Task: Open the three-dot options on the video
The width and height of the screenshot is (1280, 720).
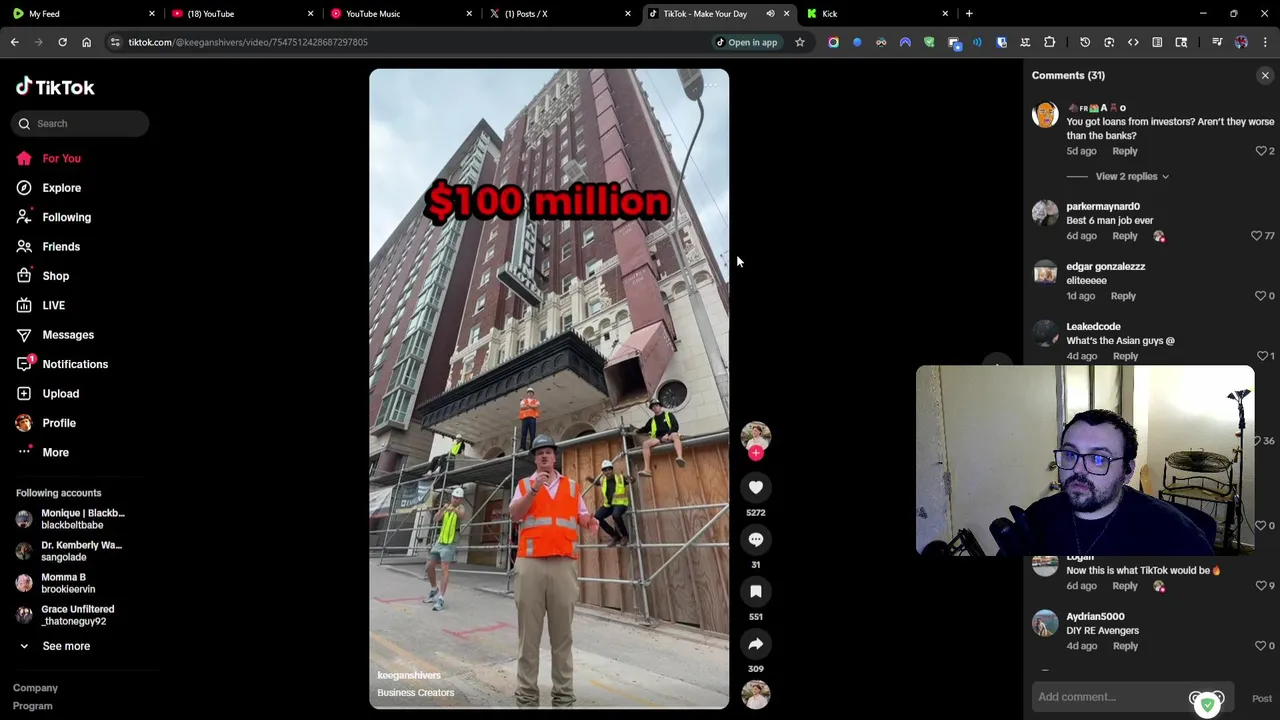Action: [710, 86]
